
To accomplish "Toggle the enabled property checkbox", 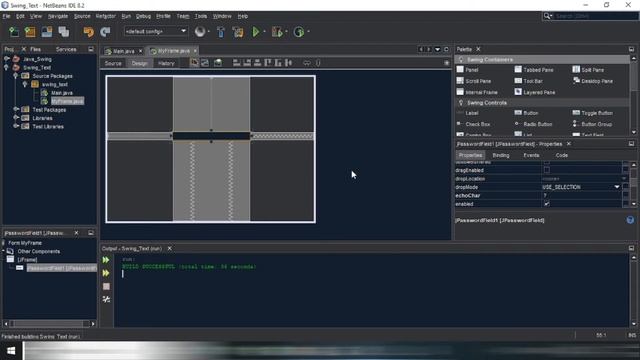I will click(547, 204).
